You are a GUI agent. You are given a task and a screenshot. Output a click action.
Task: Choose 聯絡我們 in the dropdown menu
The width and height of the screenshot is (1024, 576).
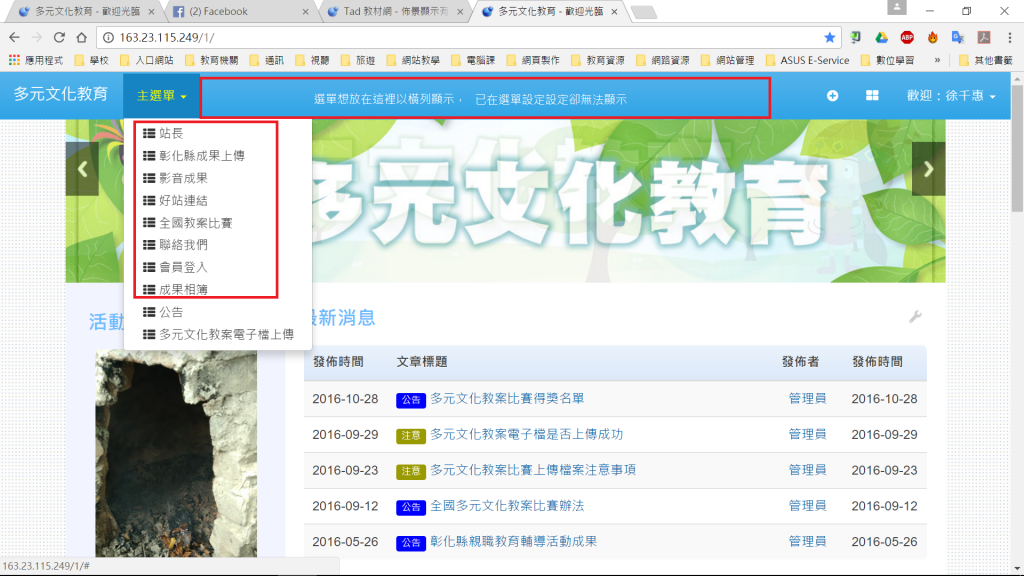183,245
